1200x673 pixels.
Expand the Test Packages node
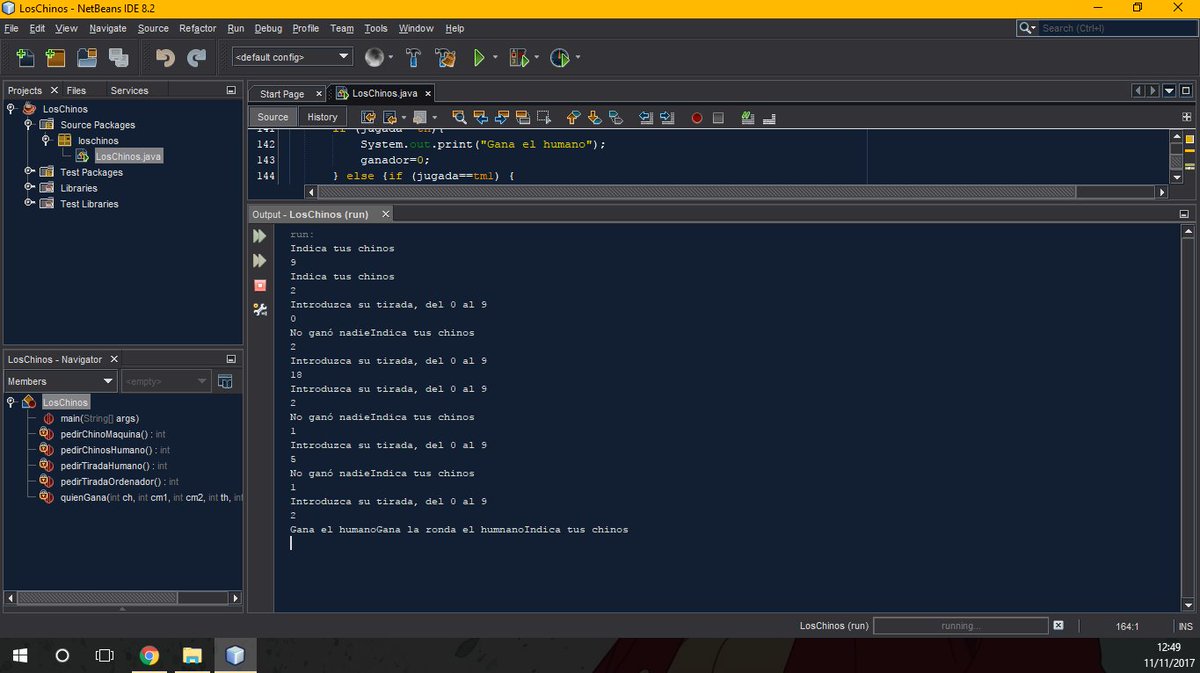(x=28, y=172)
